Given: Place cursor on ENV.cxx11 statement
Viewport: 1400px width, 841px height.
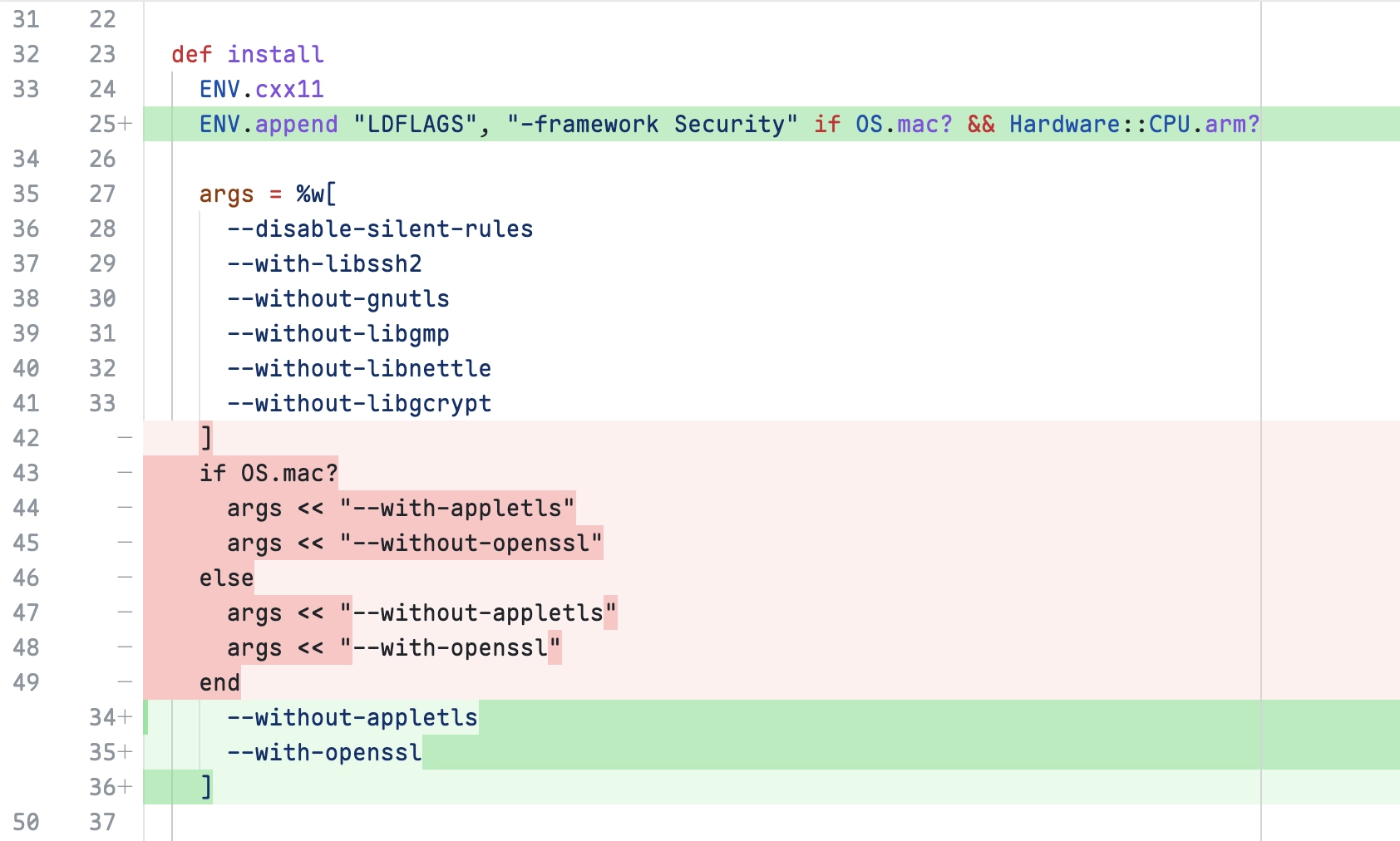Looking at the screenshot, I should coord(261,89).
